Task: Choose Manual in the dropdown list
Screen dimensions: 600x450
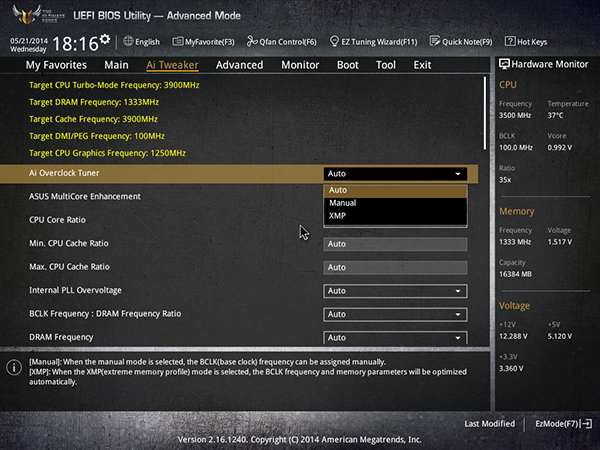Action: (x=395, y=203)
